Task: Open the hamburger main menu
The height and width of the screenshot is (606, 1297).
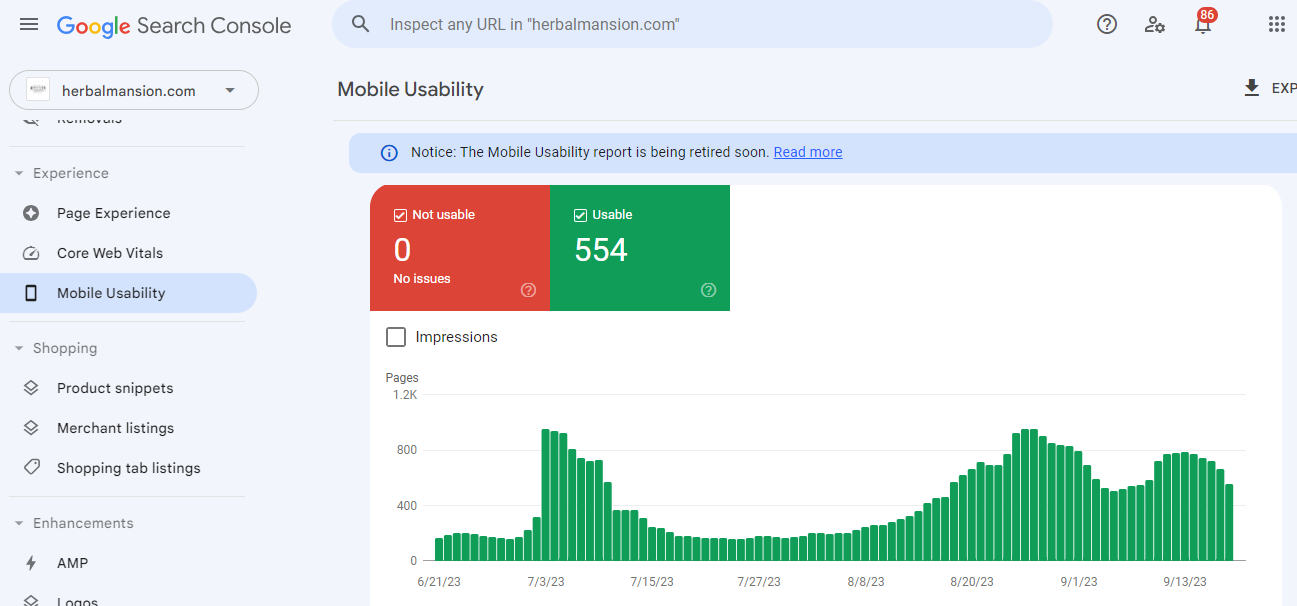Action: pyautogui.click(x=29, y=24)
